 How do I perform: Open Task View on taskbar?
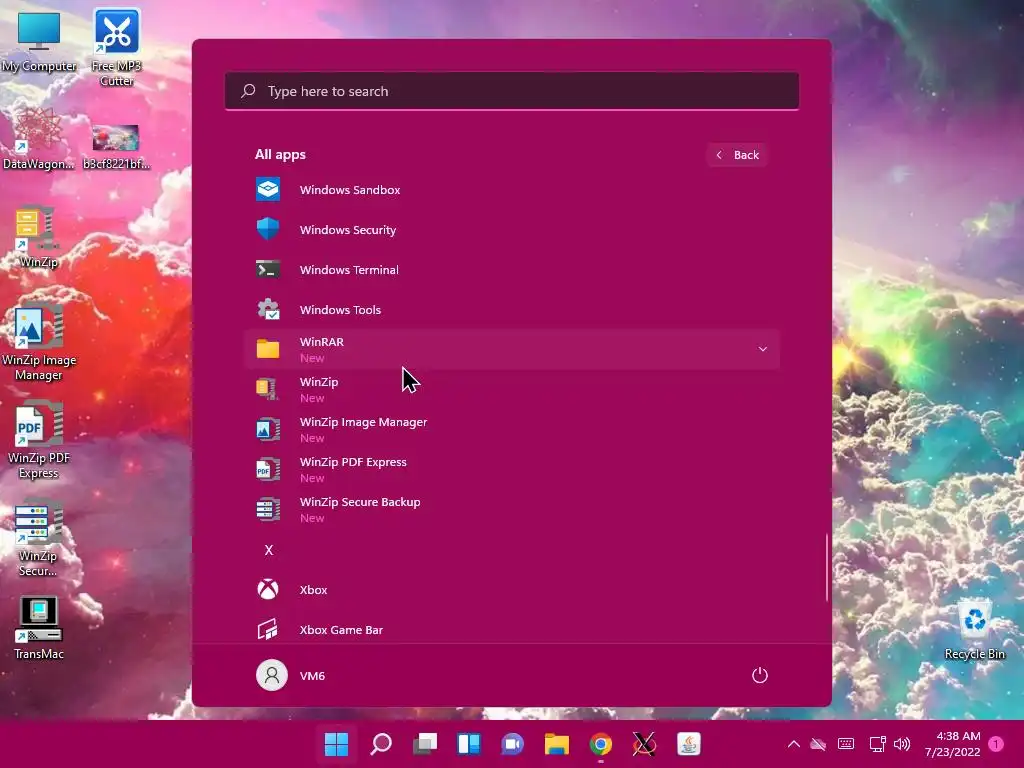[424, 744]
